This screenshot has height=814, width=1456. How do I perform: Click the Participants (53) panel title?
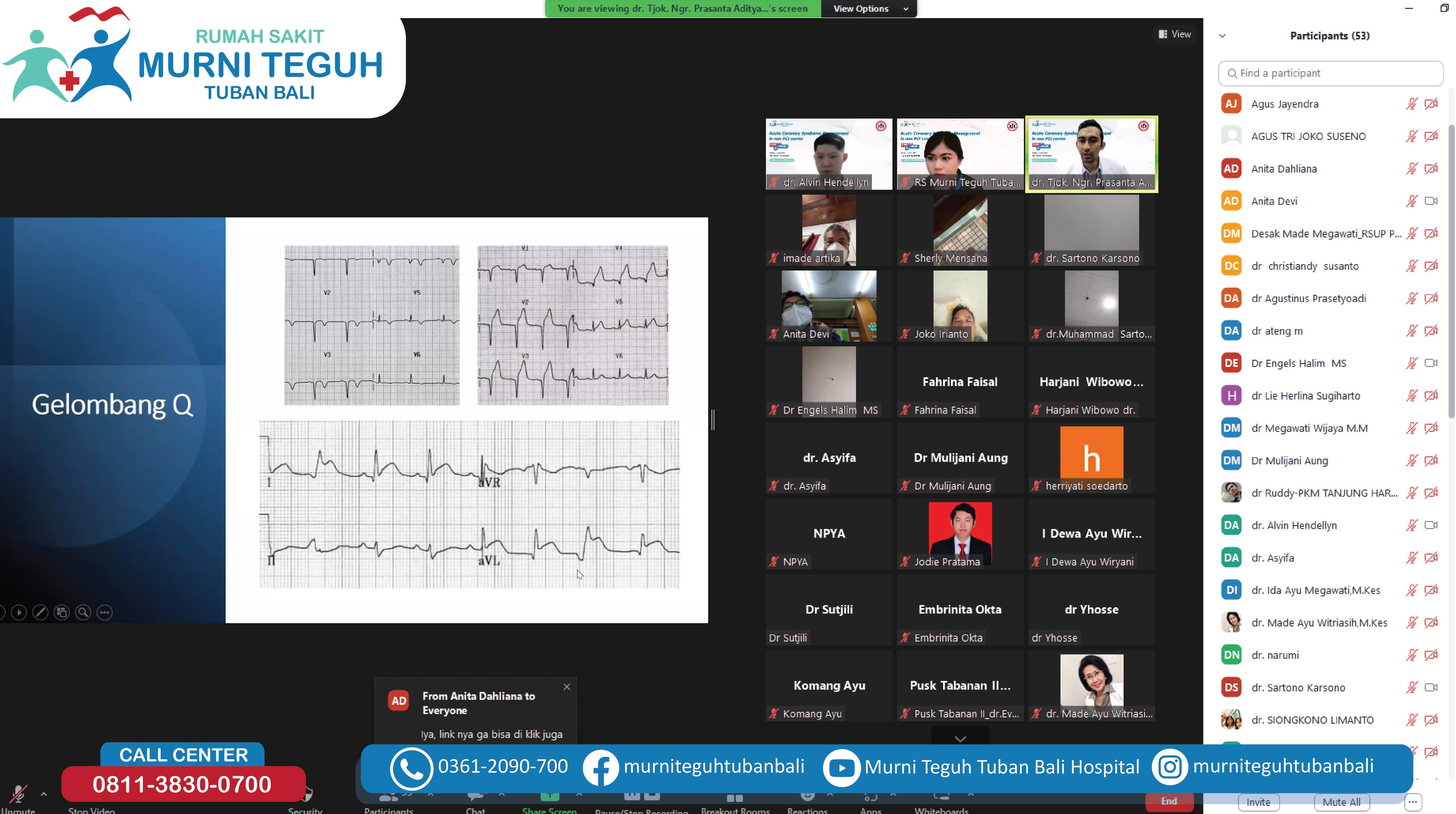coord(1329,36)
